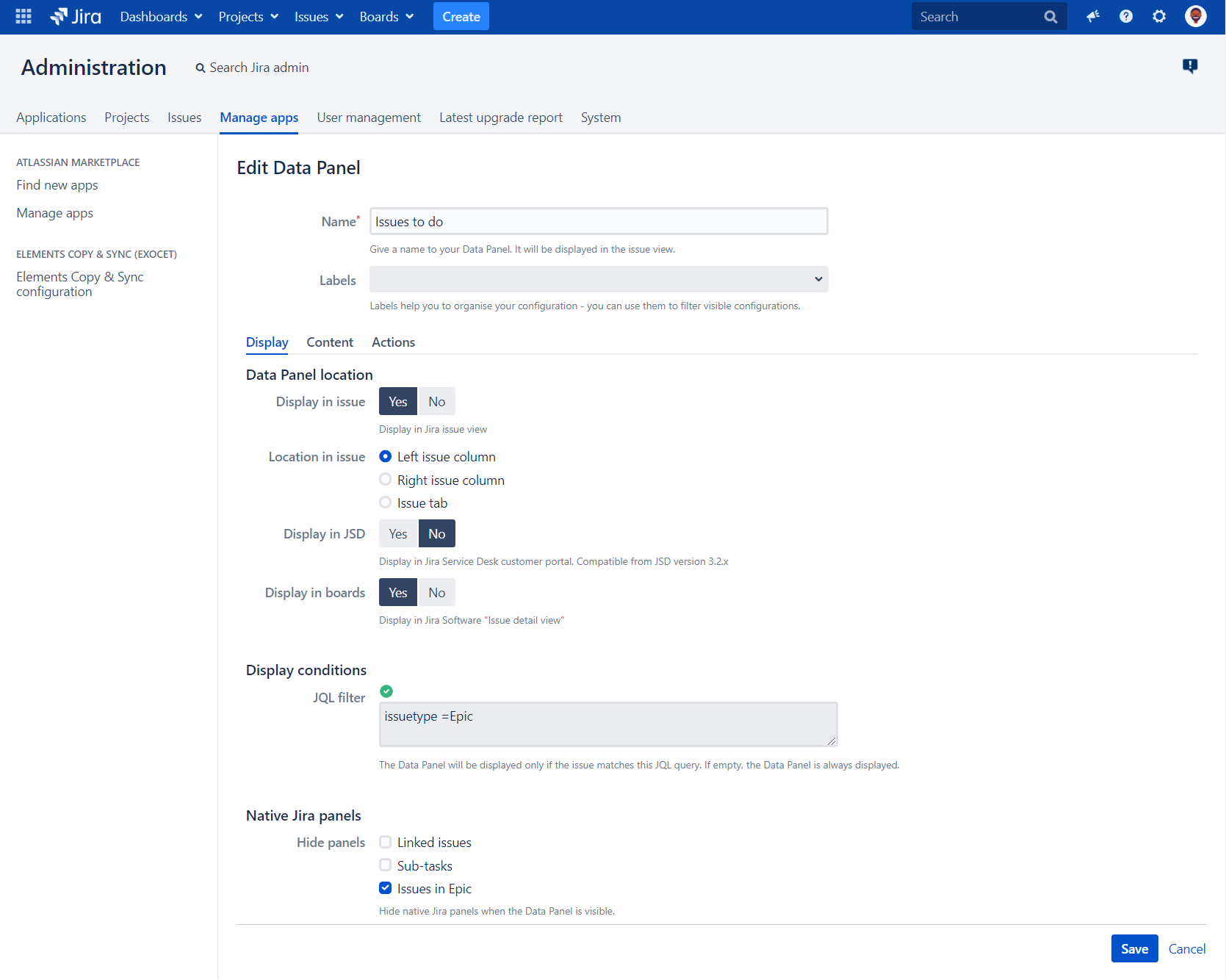1226x980 pixels.
Task: Open the admin announcement icon
Action: [x=1190, y=66]
